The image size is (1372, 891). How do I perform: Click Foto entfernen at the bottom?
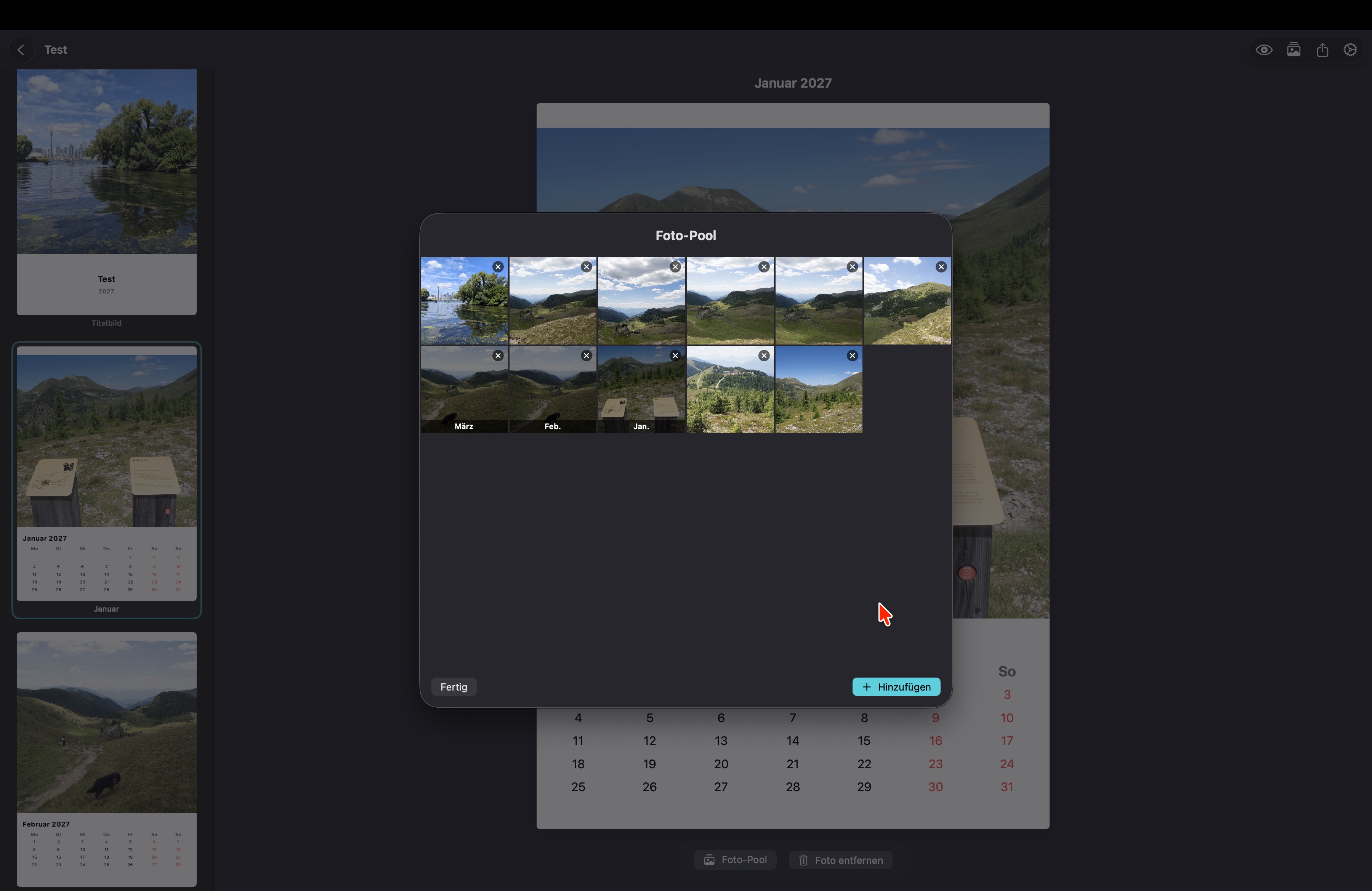coord(840,860)
